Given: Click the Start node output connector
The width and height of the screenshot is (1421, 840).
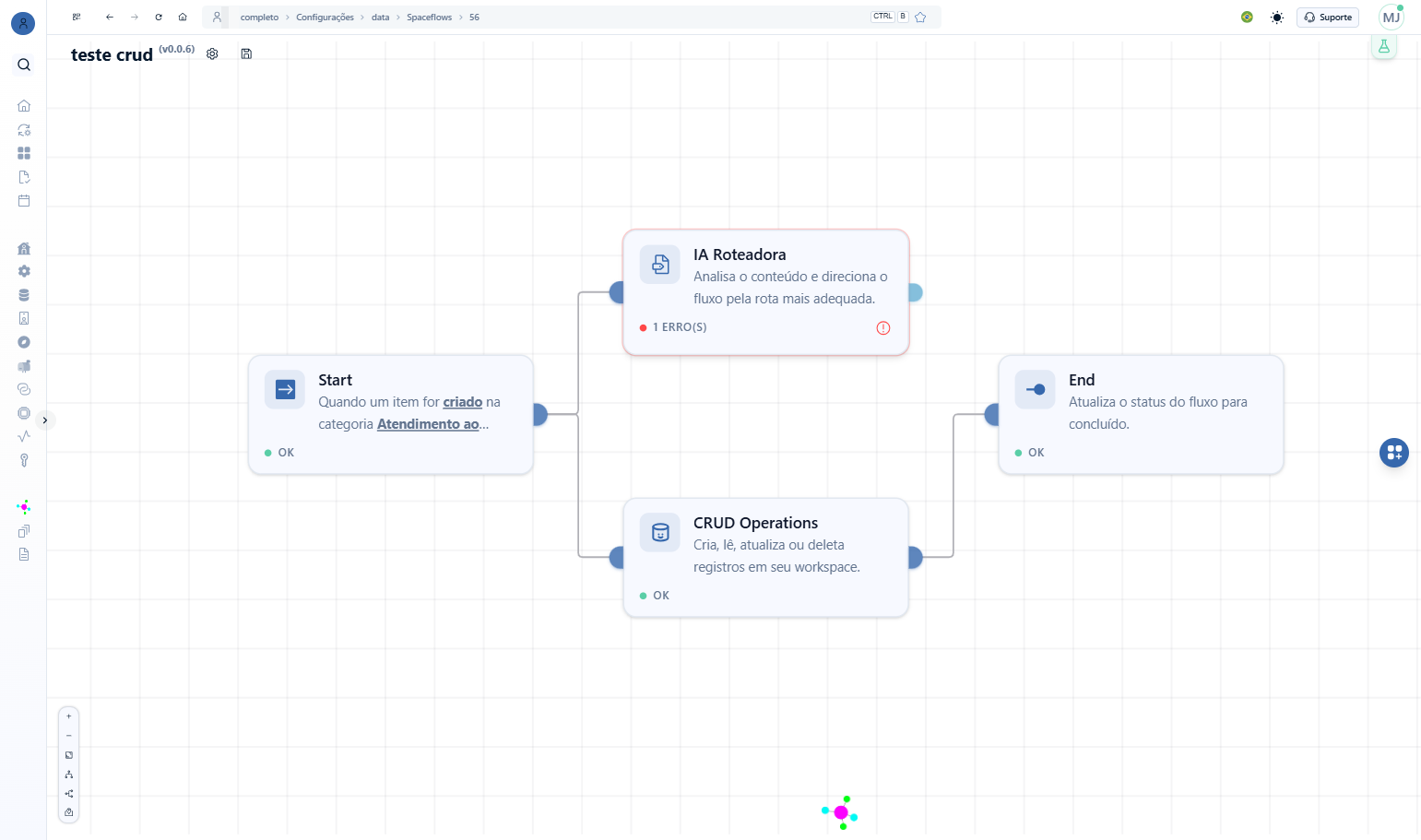Looking at the screenshot, I should click(540, 415).
